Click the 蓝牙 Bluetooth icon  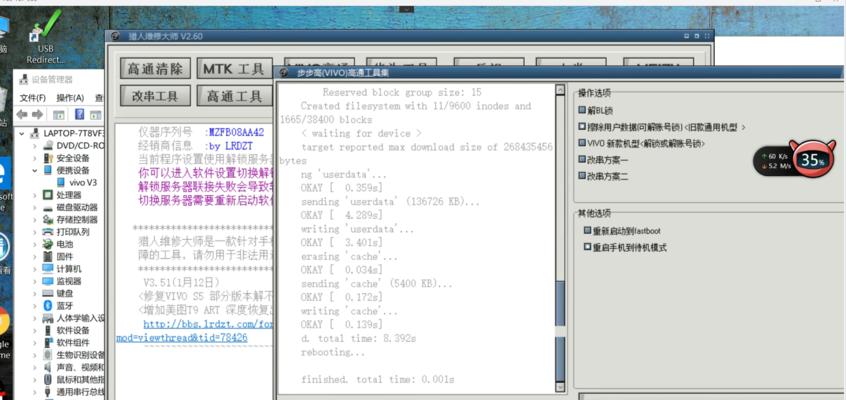coord(48,306)
